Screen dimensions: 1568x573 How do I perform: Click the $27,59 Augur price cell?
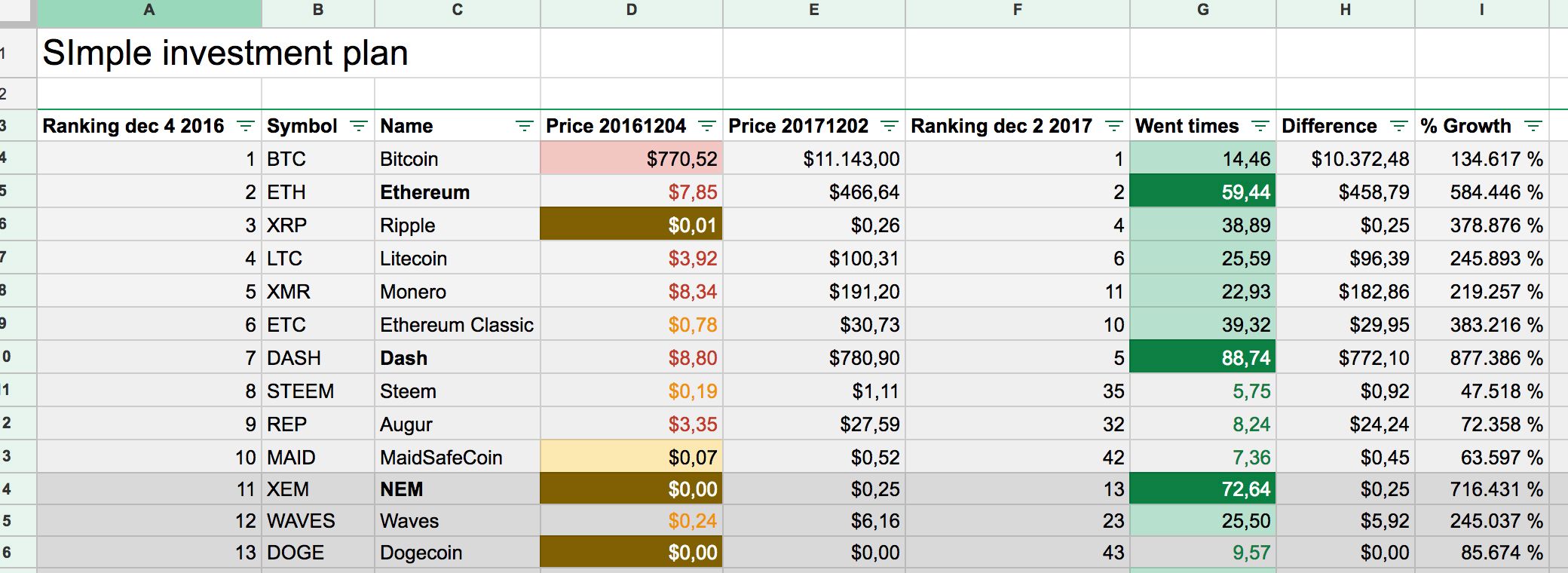814,424
